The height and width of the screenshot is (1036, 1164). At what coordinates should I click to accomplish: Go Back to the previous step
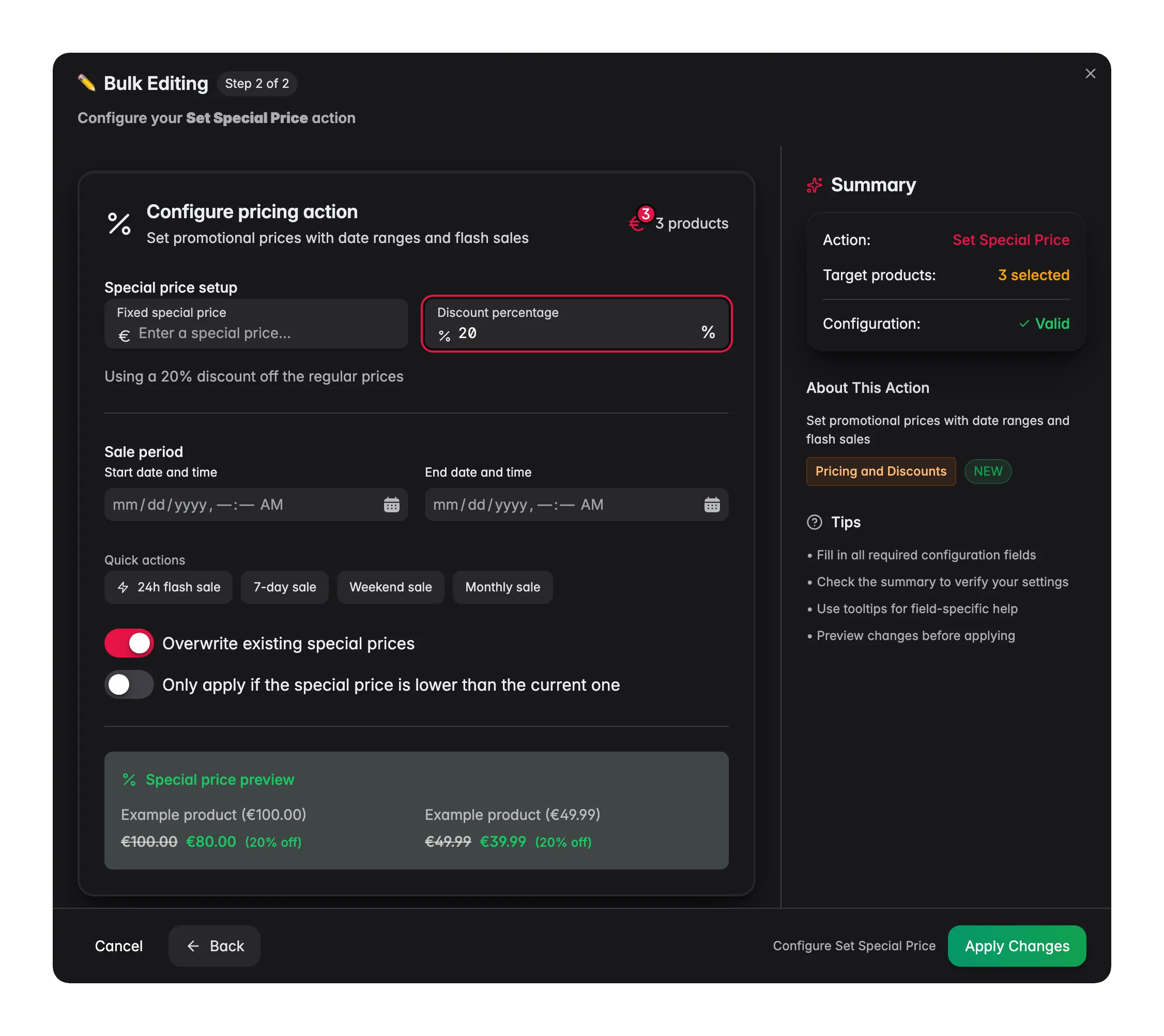(x=215, y=946)
